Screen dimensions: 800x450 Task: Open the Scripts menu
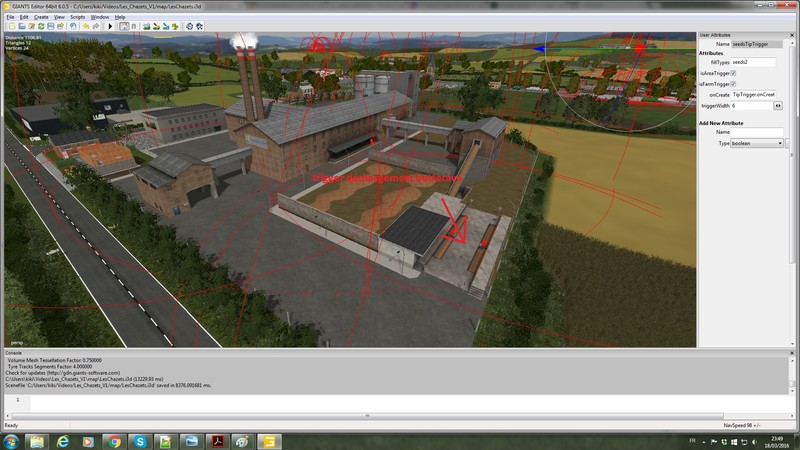[x=77, y=17]
